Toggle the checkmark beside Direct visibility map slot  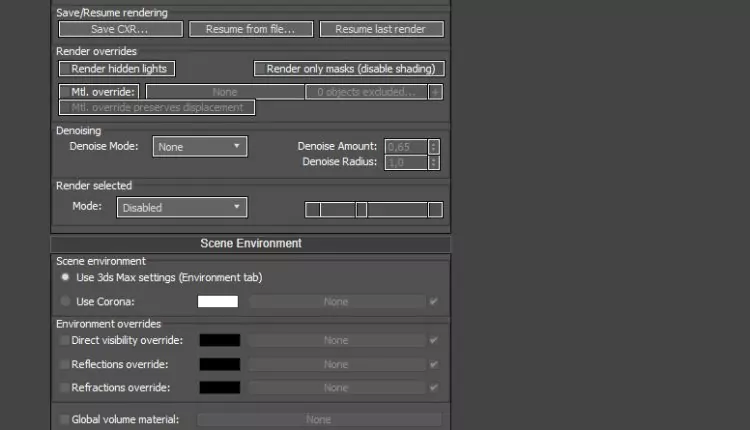433,340
